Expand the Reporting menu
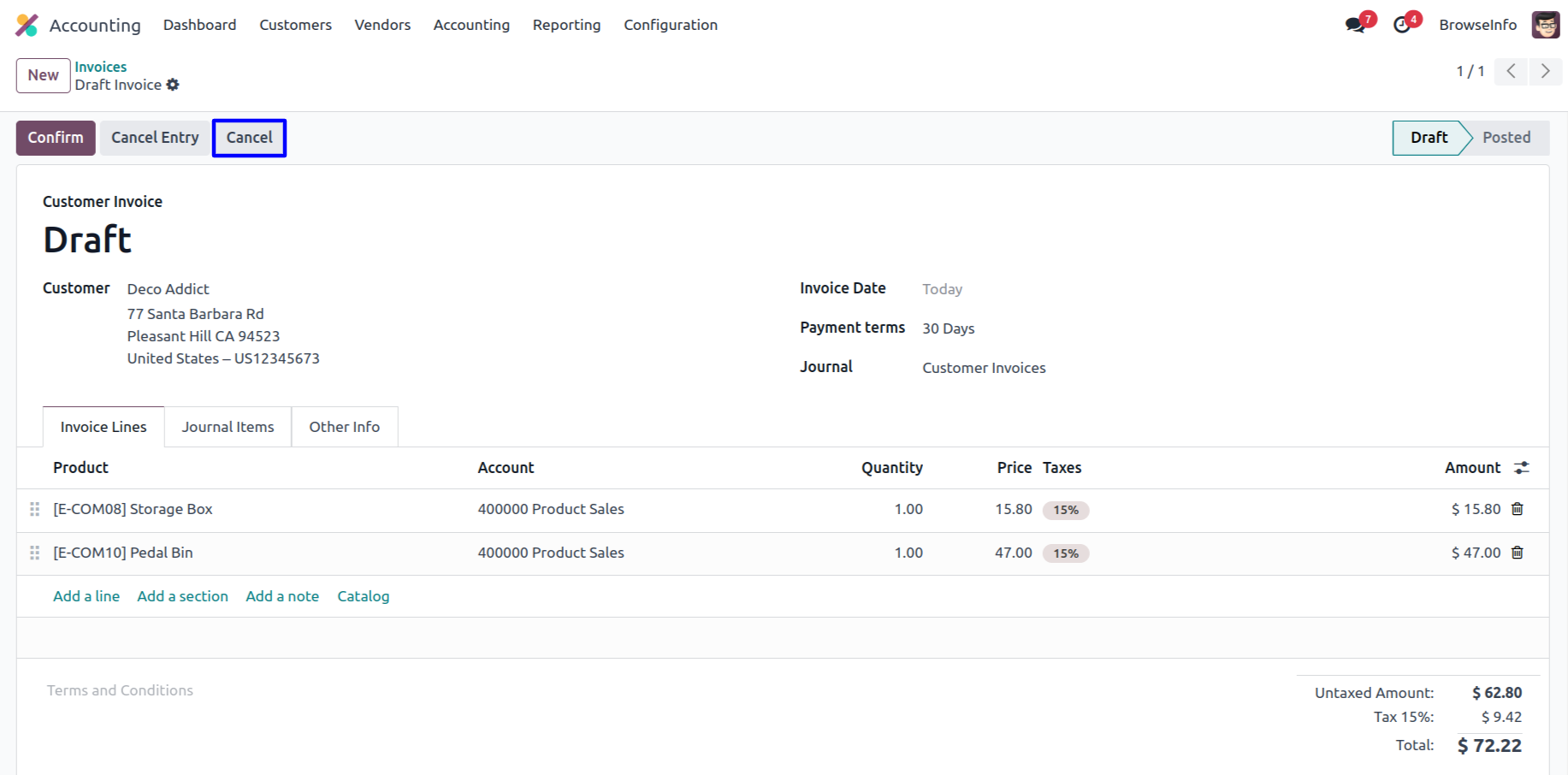Image resolution: width=1568 pixels, height=775 pixels. 566,25
